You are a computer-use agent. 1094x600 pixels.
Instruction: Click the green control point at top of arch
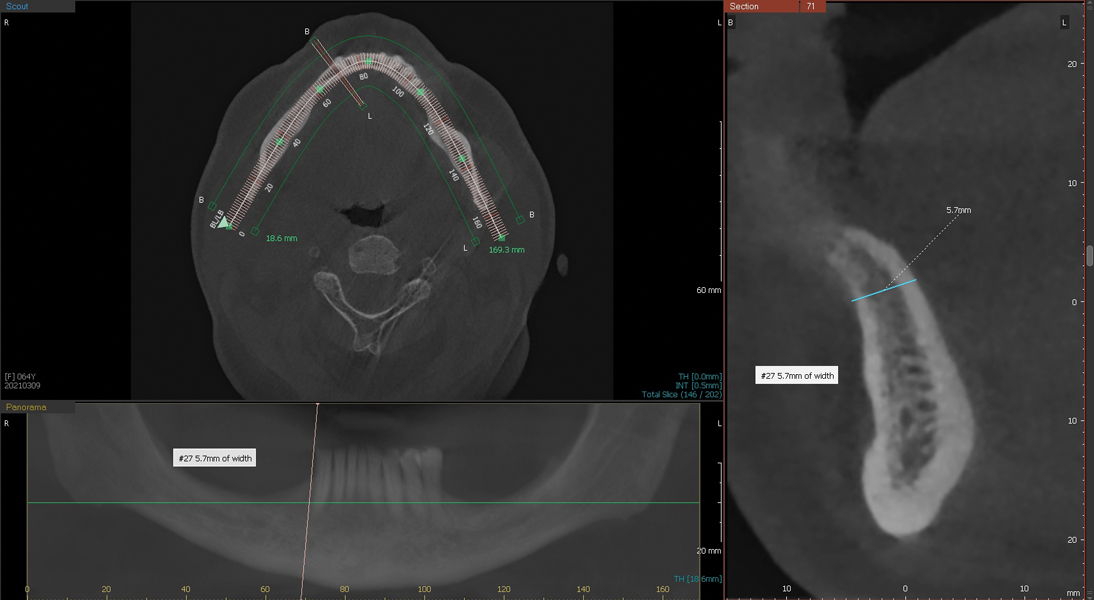[x=368, y=62]
